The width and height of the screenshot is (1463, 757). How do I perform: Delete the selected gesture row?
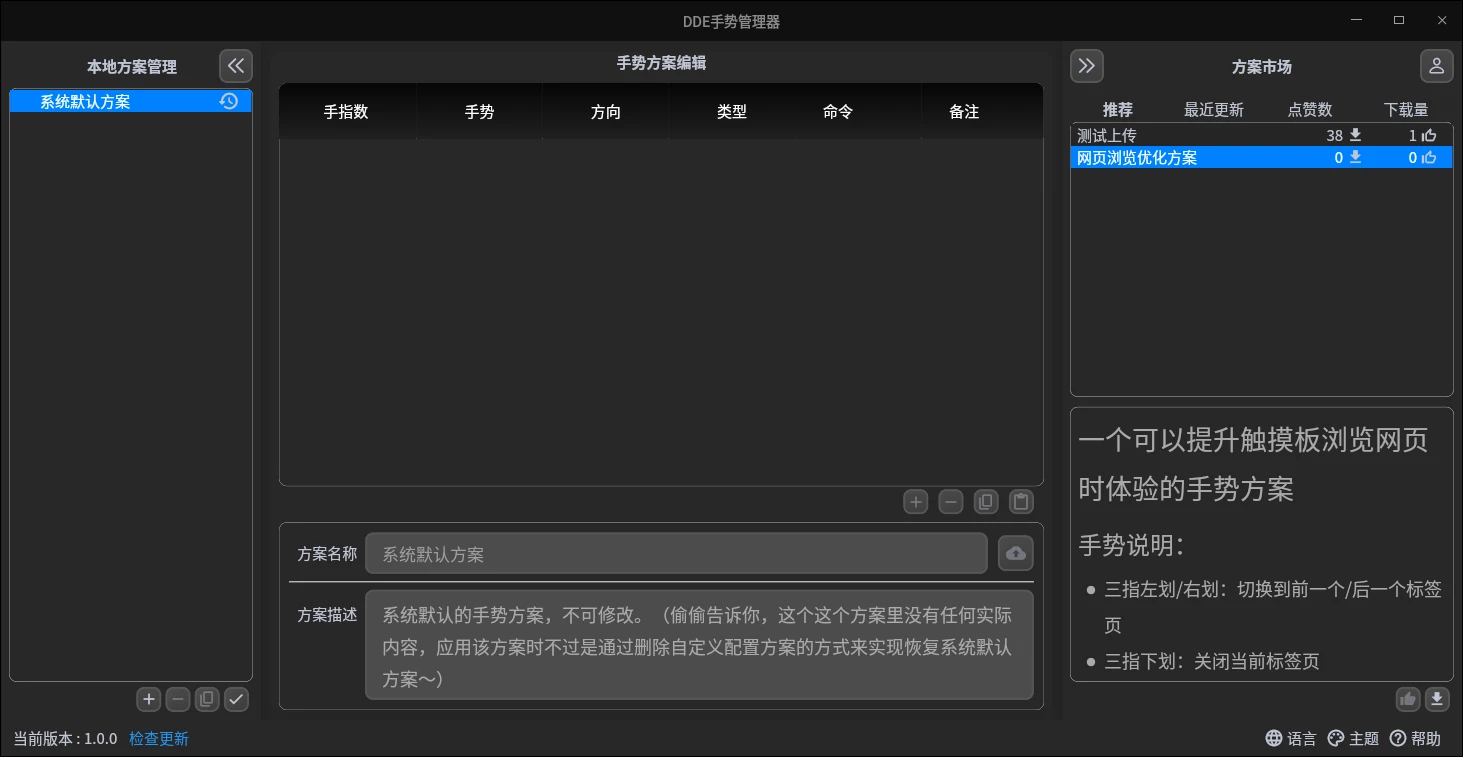pyautogui.click(x=951, y=502)
